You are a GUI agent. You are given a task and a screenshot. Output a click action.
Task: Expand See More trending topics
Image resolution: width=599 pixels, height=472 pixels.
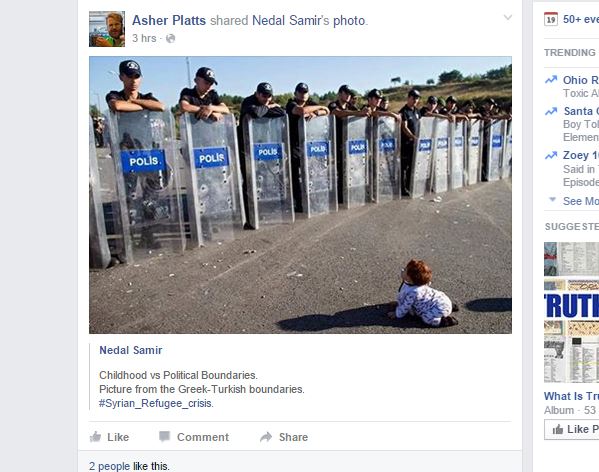pyautogui.click(x=581, y=201)
